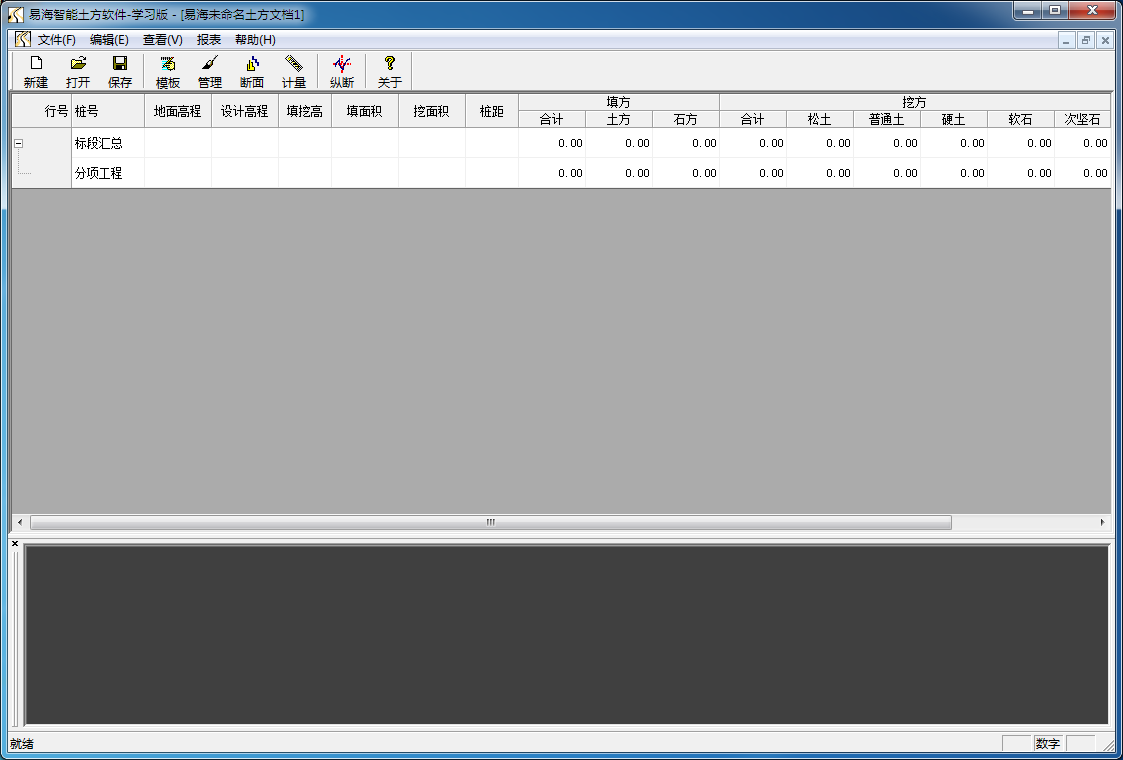Click the 地面高程 cell in 标段汇总 row
Screen dimensions: 1123x760
point(178,143)
